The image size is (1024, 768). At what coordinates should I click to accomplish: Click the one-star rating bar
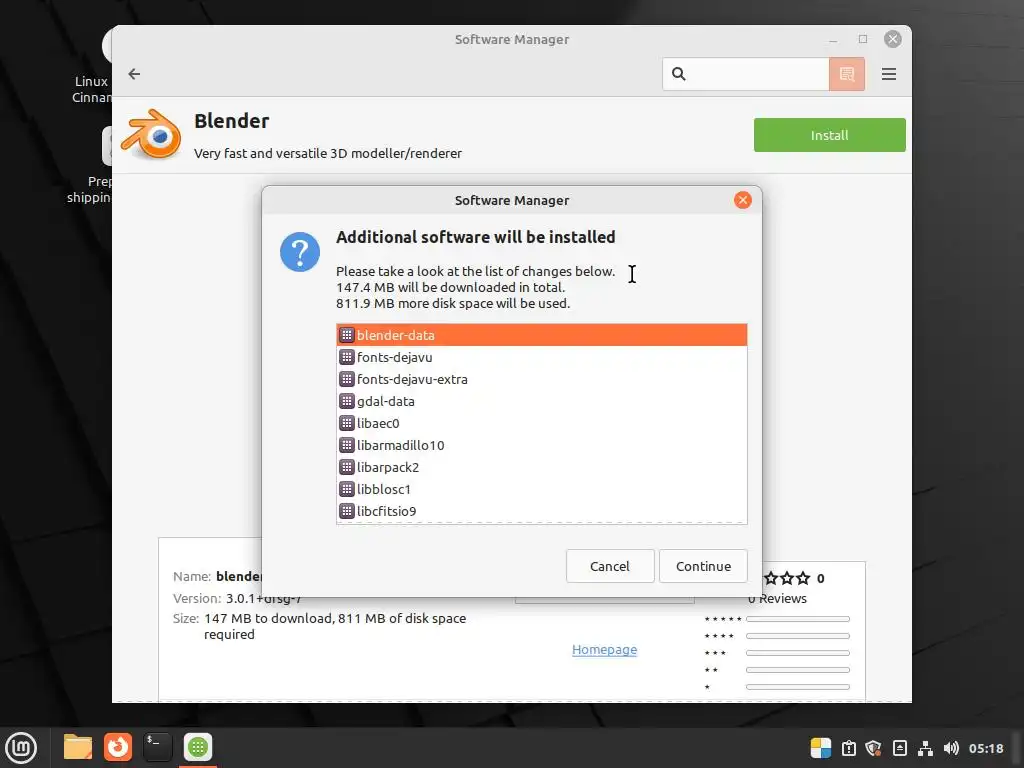pos(797,687)
